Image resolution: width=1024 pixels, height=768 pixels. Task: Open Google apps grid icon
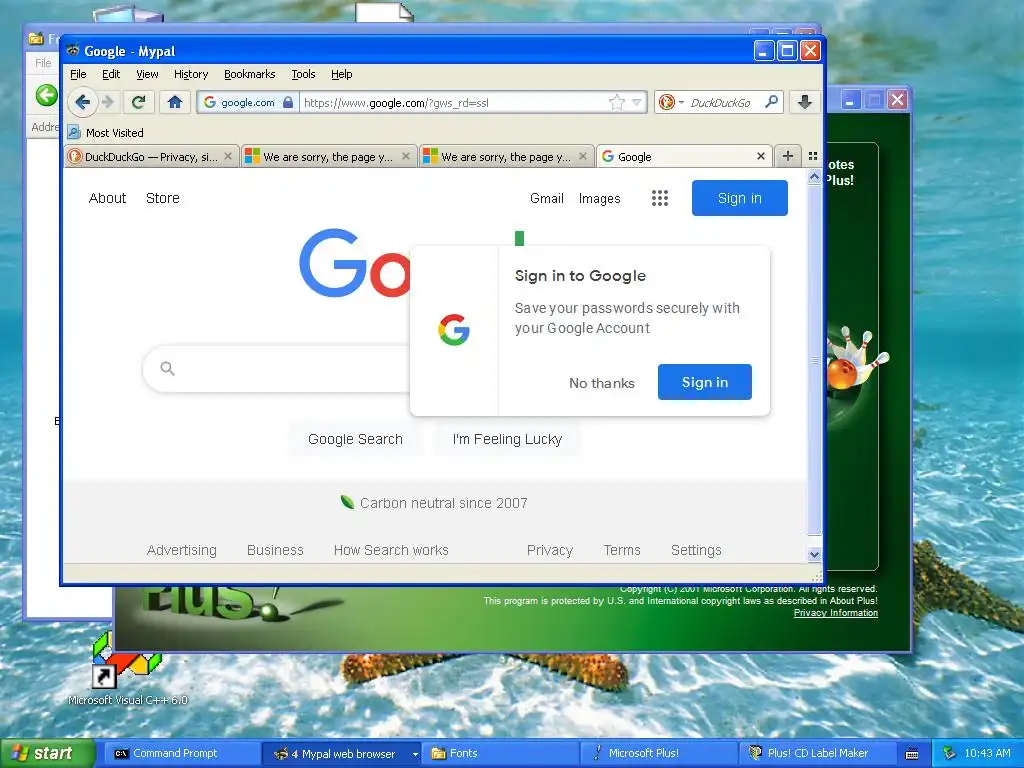coord(660,198)
